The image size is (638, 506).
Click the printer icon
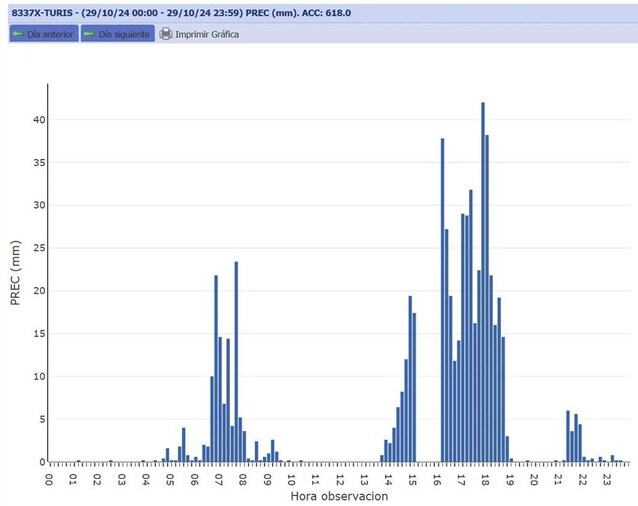pos(166,34)
